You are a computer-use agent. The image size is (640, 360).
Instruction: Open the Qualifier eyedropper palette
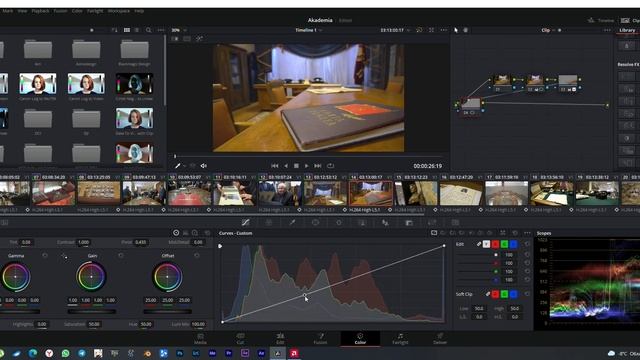coord(292,222)
